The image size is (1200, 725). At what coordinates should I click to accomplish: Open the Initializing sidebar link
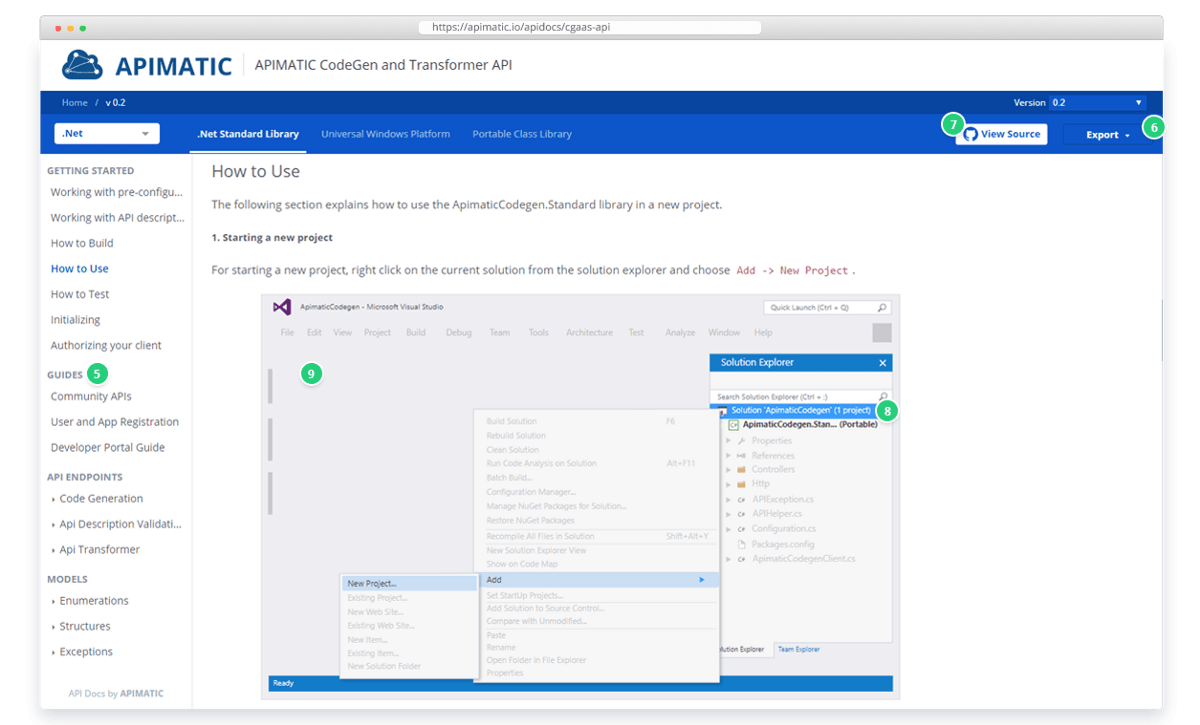click(76, 320)
